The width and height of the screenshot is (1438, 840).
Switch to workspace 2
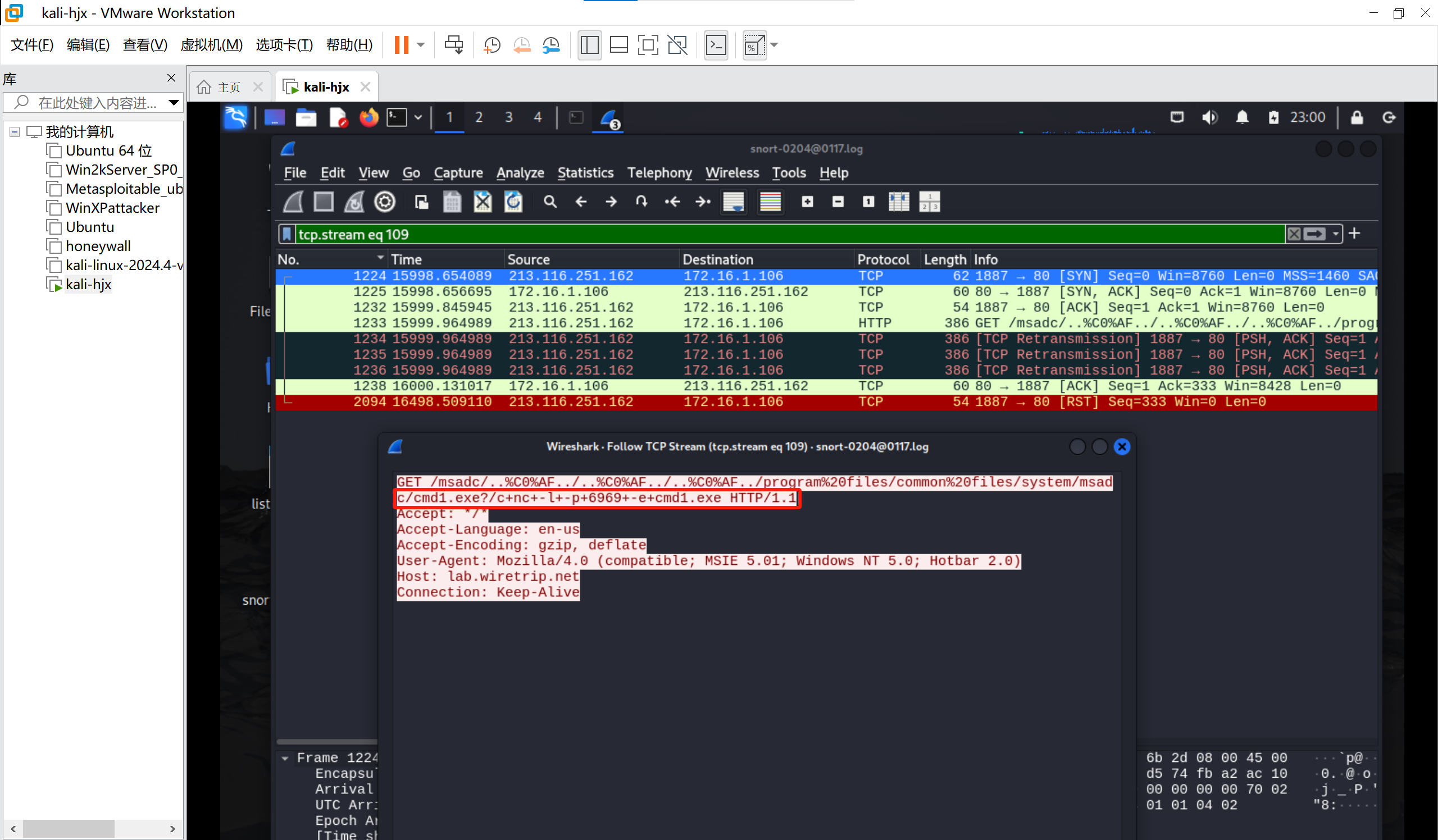point(479,117)
